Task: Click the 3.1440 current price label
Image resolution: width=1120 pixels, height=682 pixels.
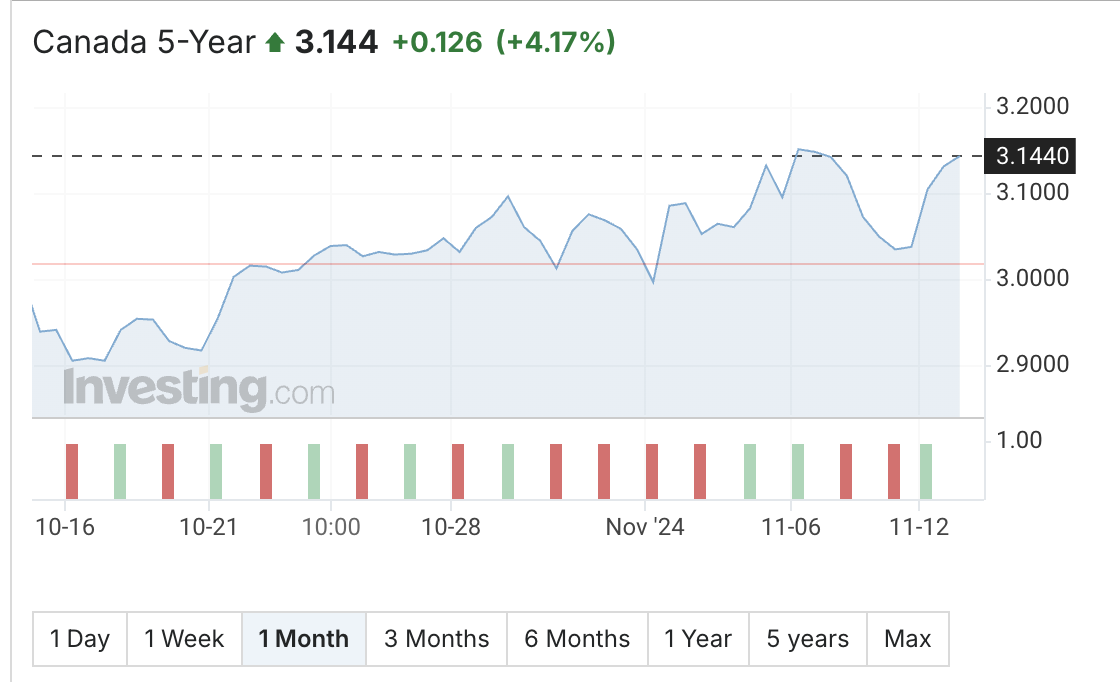Action: [x=1033, y=156]
